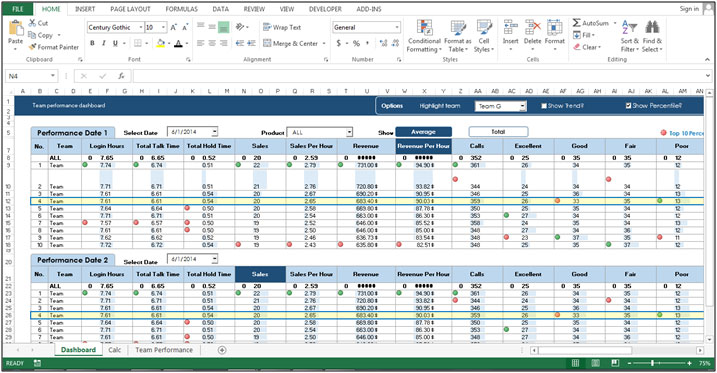
Task: Switch to the Team Performance sheet tab
Action: click(x=164, y=350)
